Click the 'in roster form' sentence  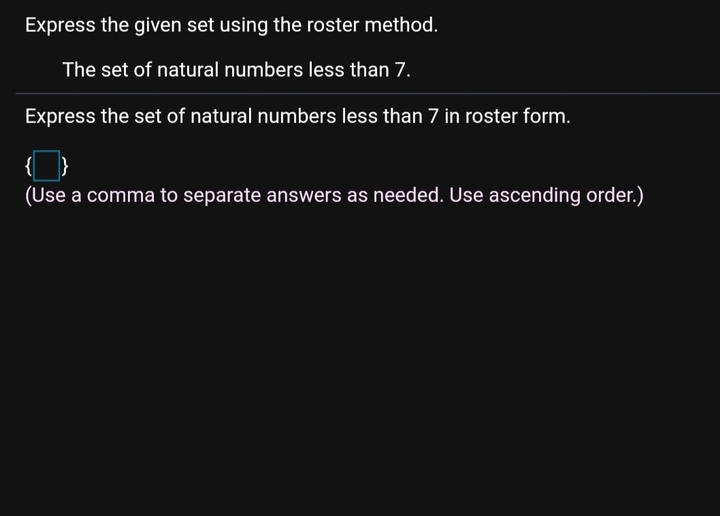[298, 116]
